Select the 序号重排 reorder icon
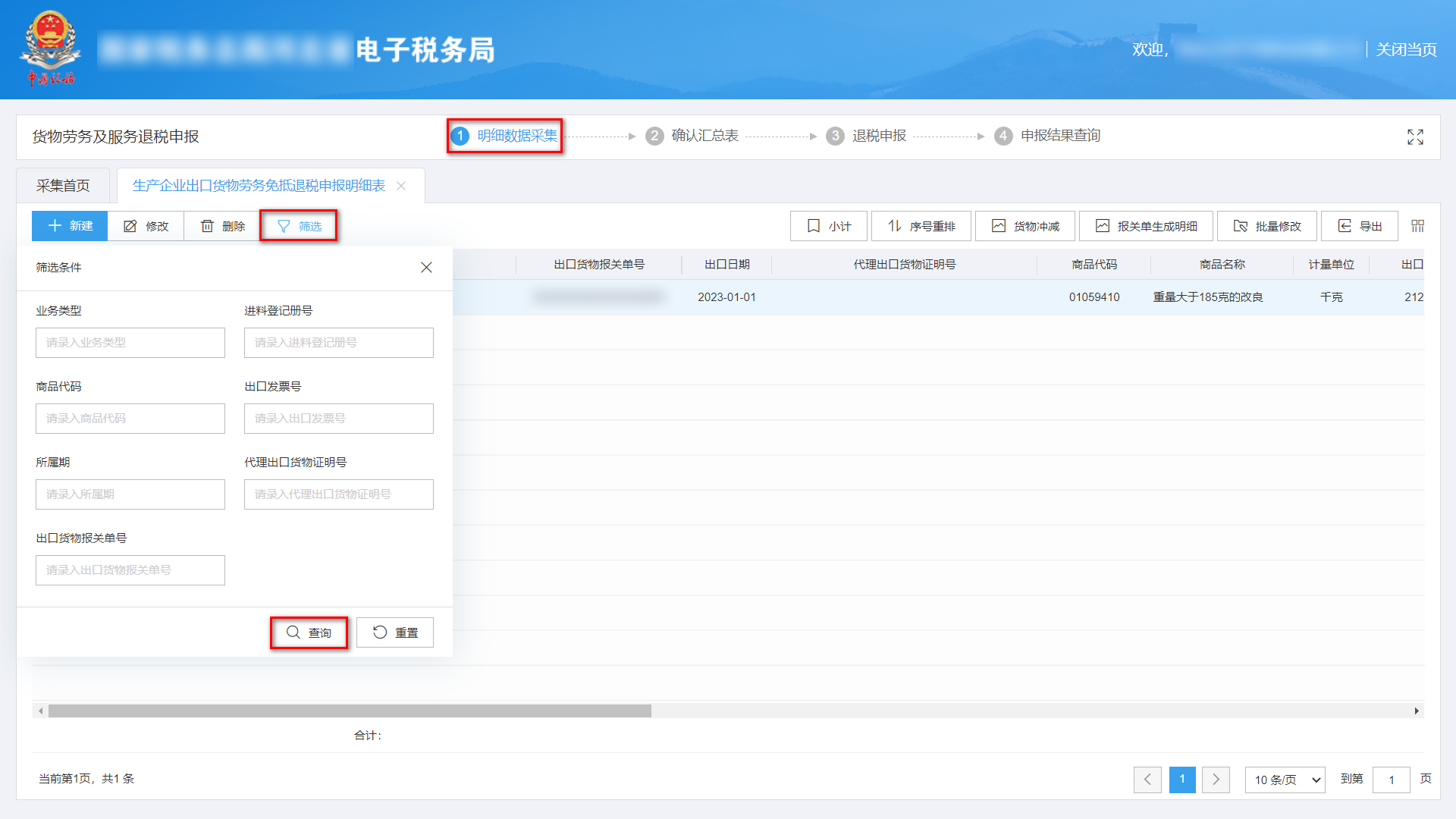 (921, 225)
